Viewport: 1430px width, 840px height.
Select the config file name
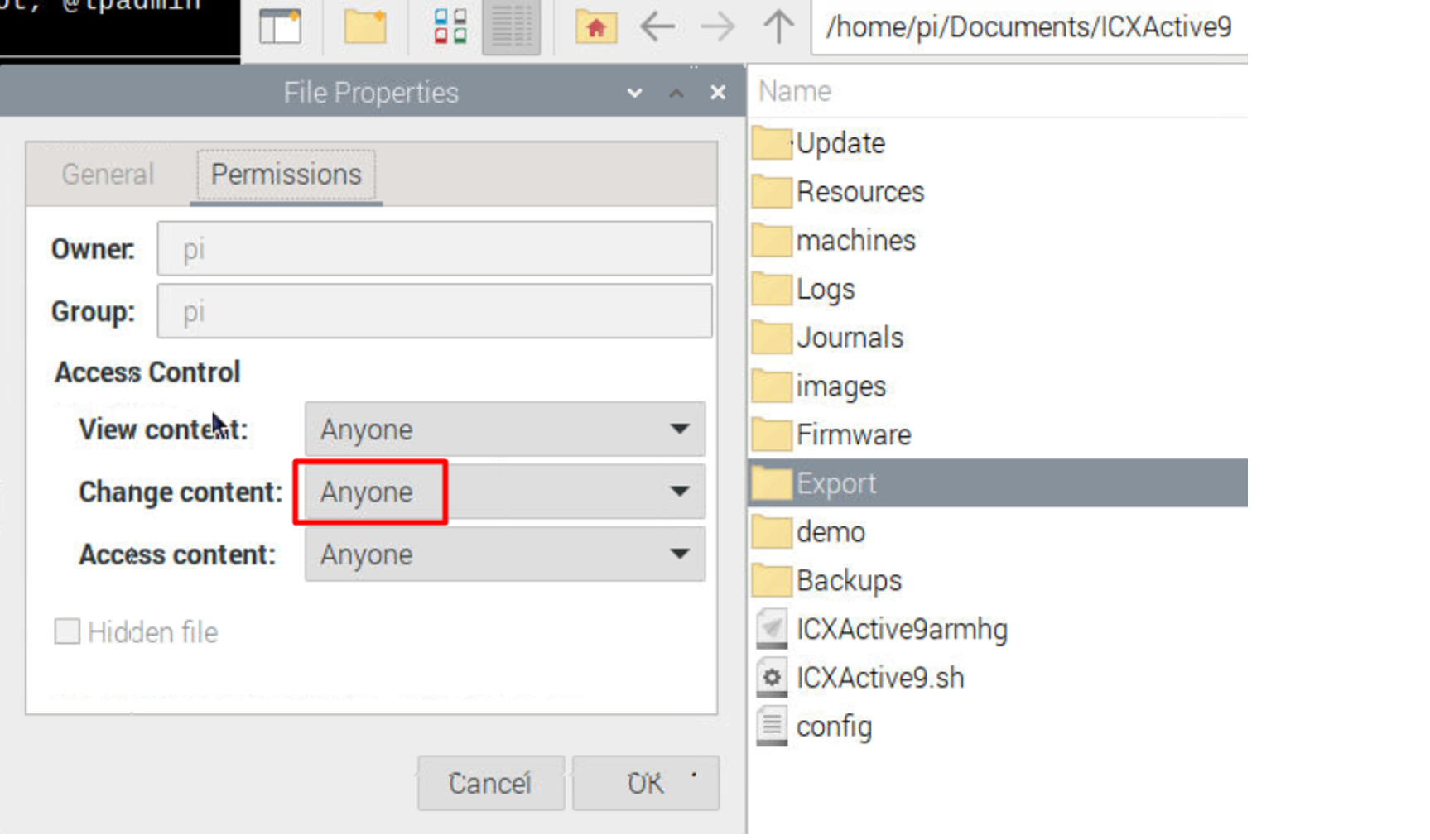[x=834, y=727]
